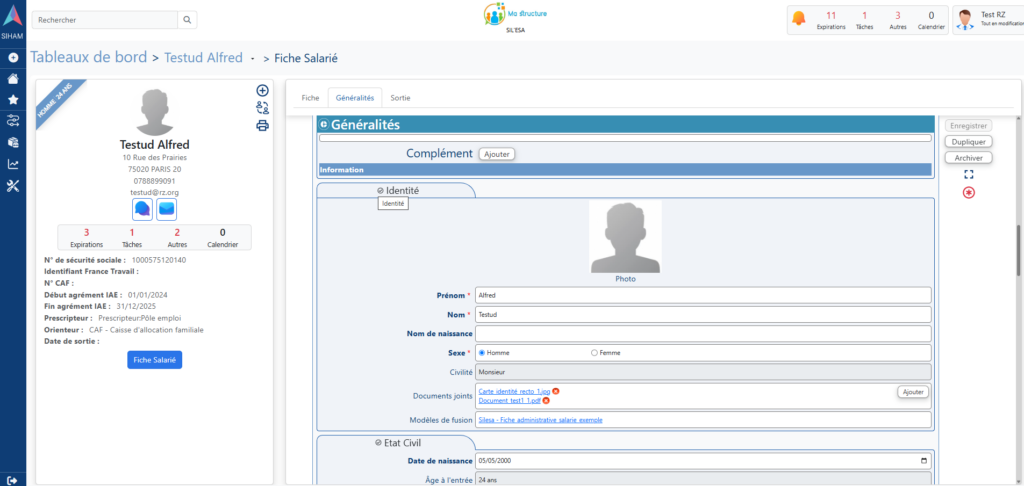The height and width of the screenshot is (486, 1024).
Task: Open the dropdown arrow beside Testud Alfred breadcrumb
Action: [253, 58]
